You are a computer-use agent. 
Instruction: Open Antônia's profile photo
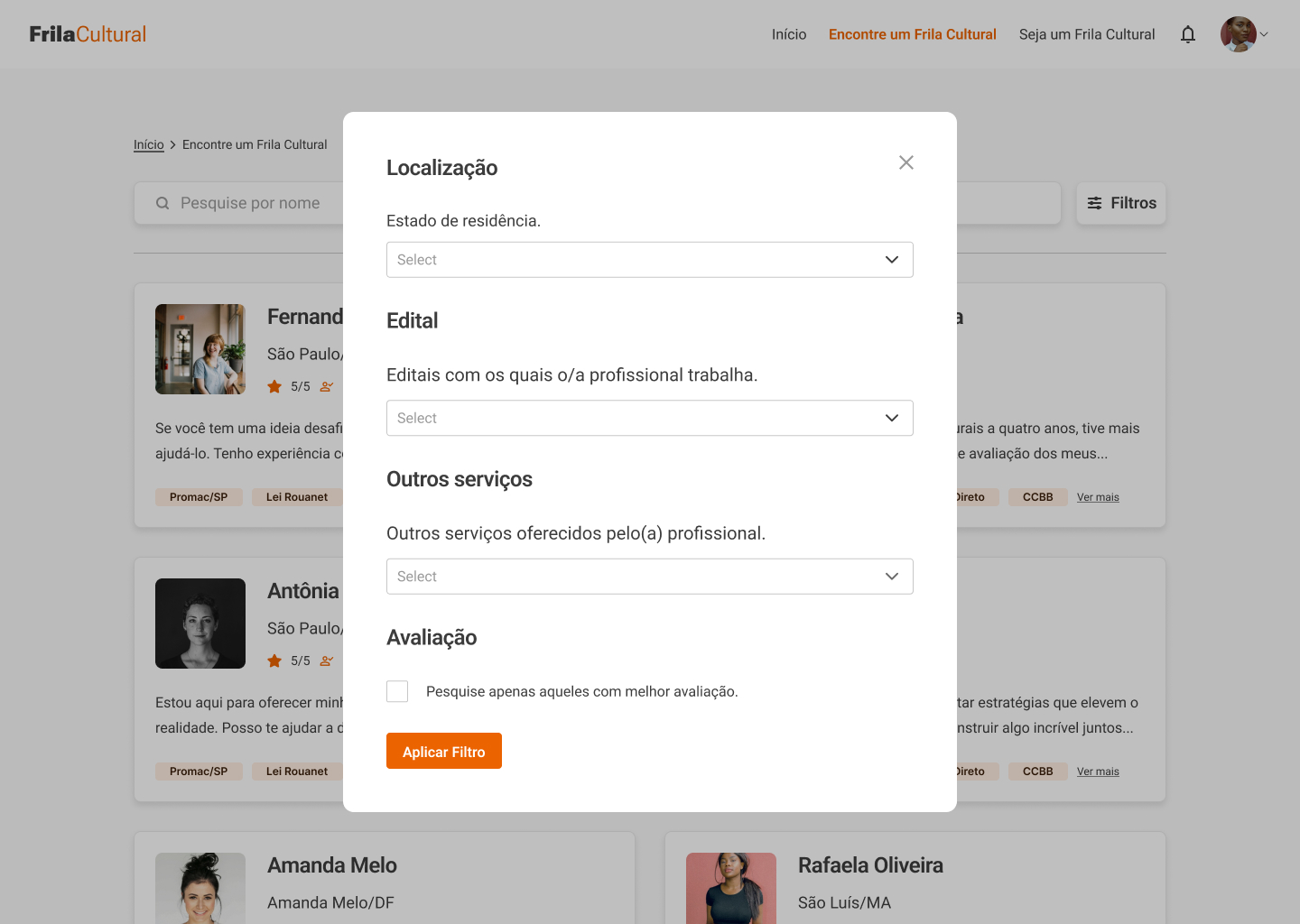coord(200,624)
